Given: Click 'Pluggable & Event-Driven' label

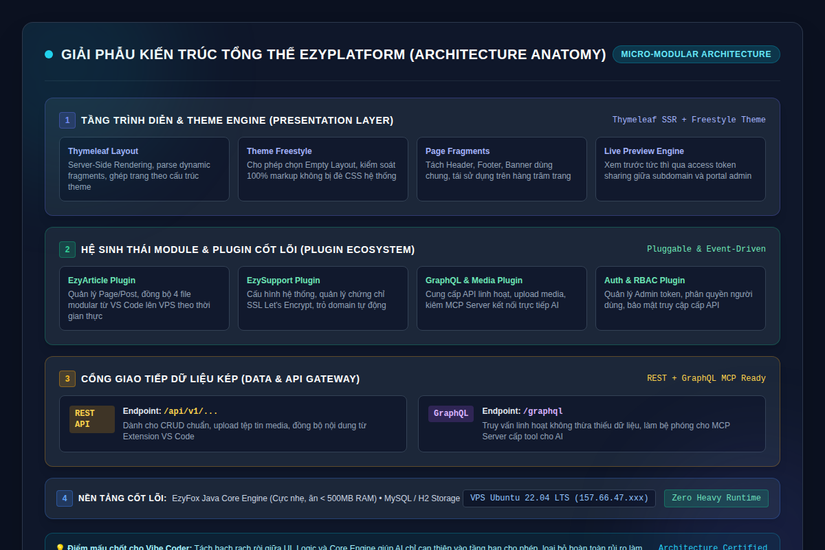Looking at the screenshot, I should [x=706, y=249].
